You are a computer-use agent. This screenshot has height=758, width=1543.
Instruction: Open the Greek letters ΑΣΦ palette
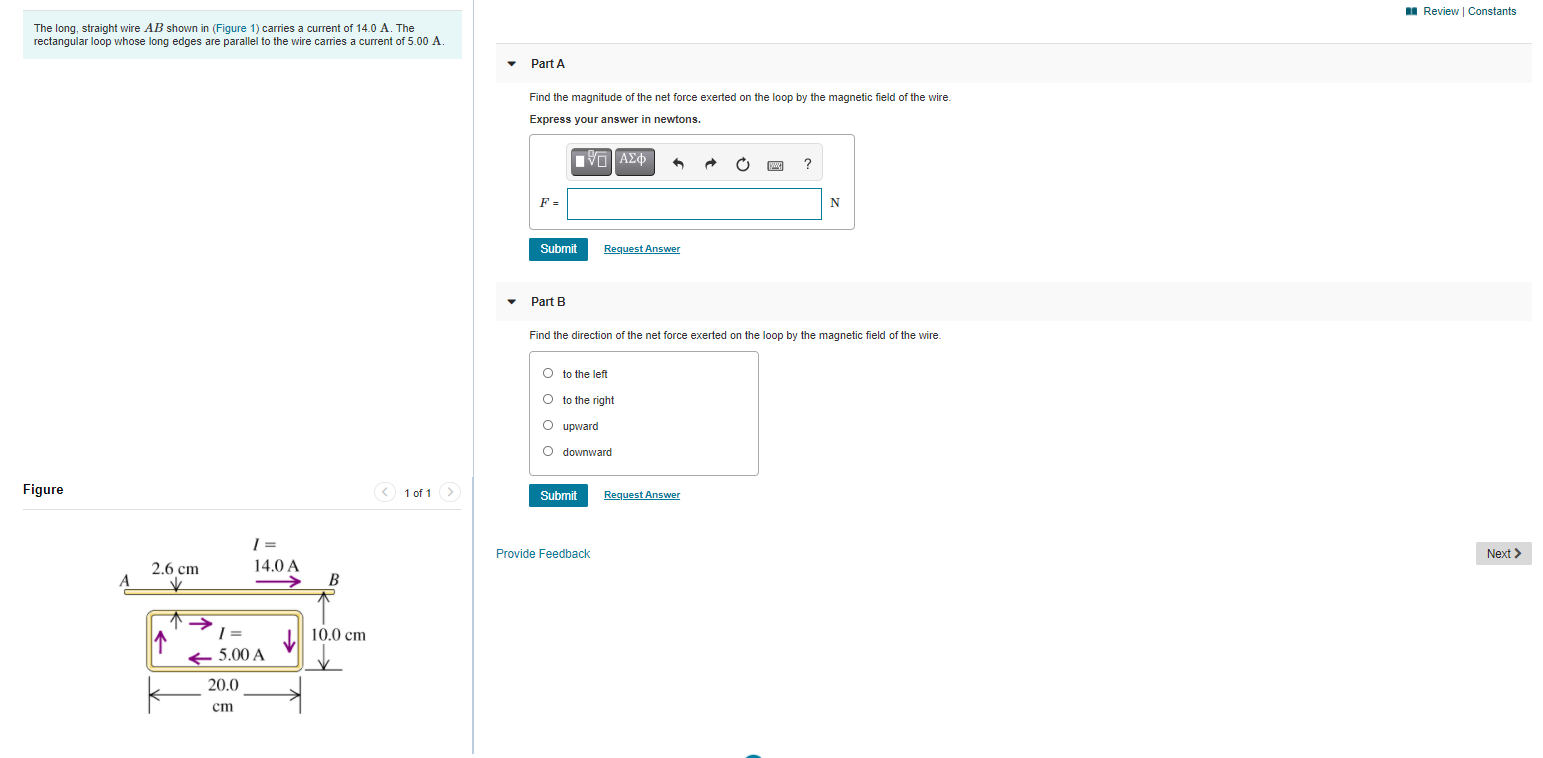634,159
